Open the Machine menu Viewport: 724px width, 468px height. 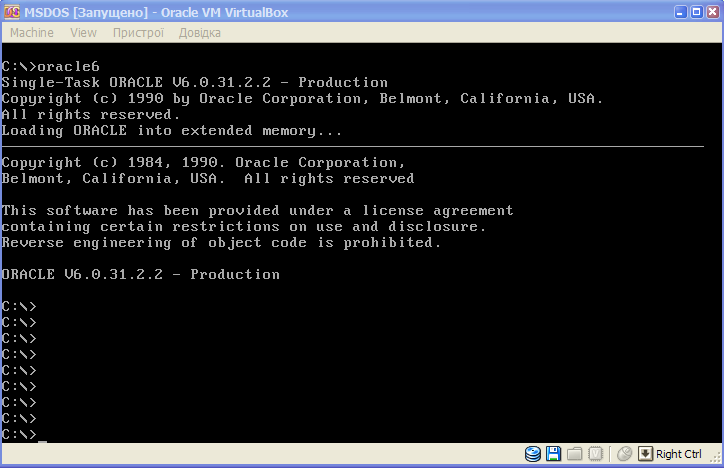click(x=31, y=33)
